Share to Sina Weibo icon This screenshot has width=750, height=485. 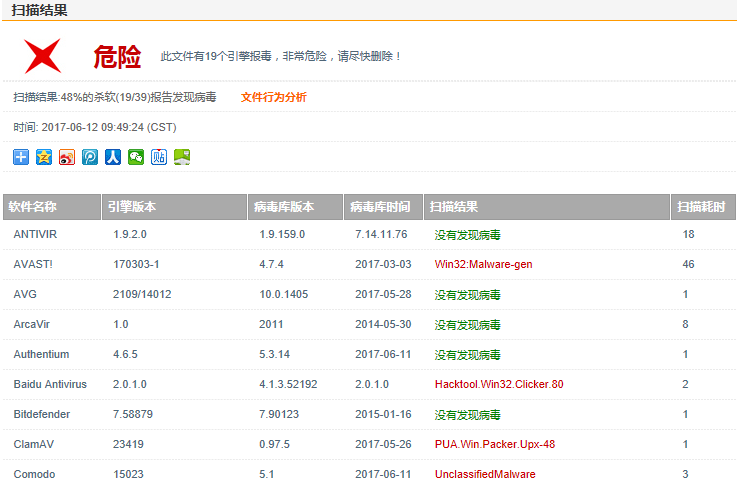[67, 157]
